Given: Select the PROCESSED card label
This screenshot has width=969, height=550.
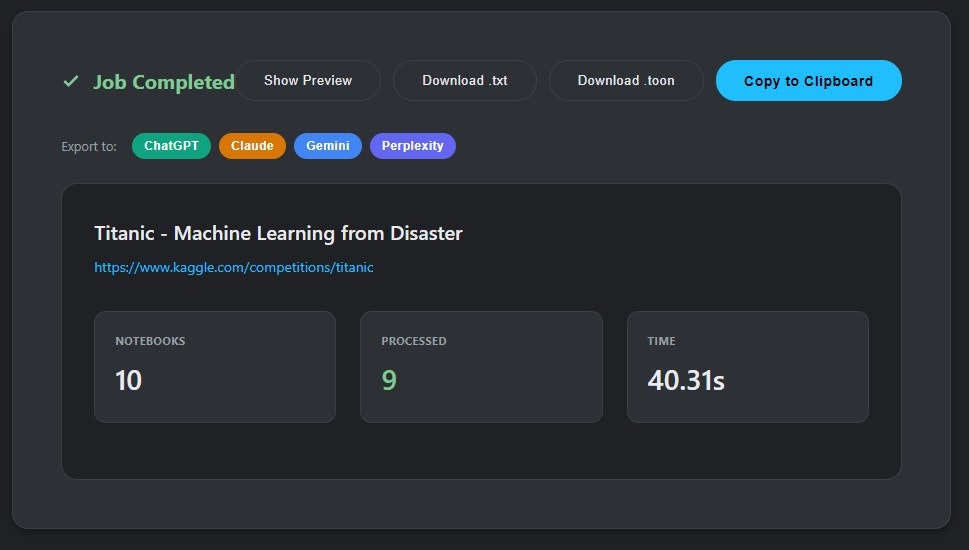Looking at the screenshot, I should point(413,341).
